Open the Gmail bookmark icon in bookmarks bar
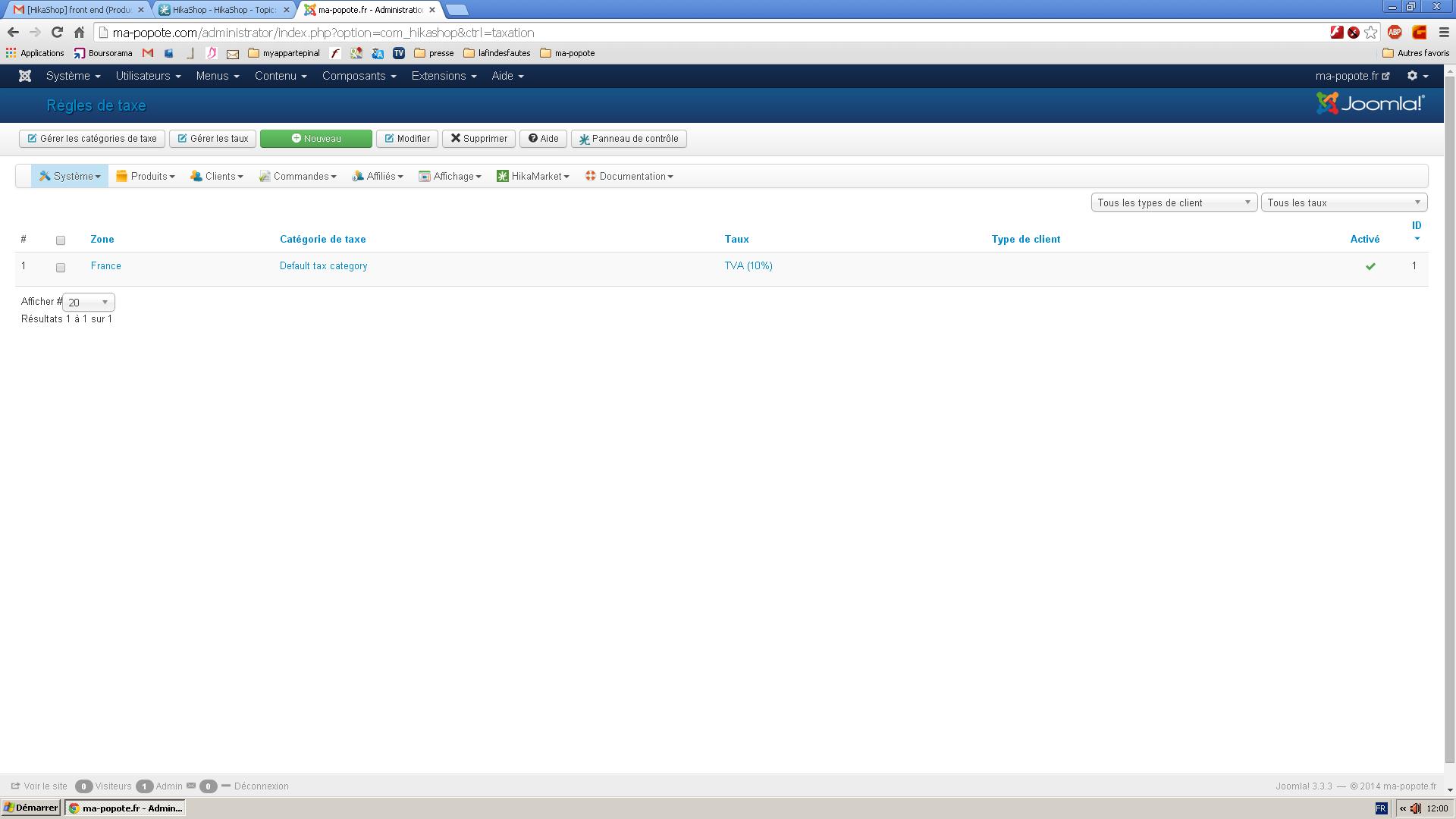1456x819 pixels. click(x=148, y=53)
